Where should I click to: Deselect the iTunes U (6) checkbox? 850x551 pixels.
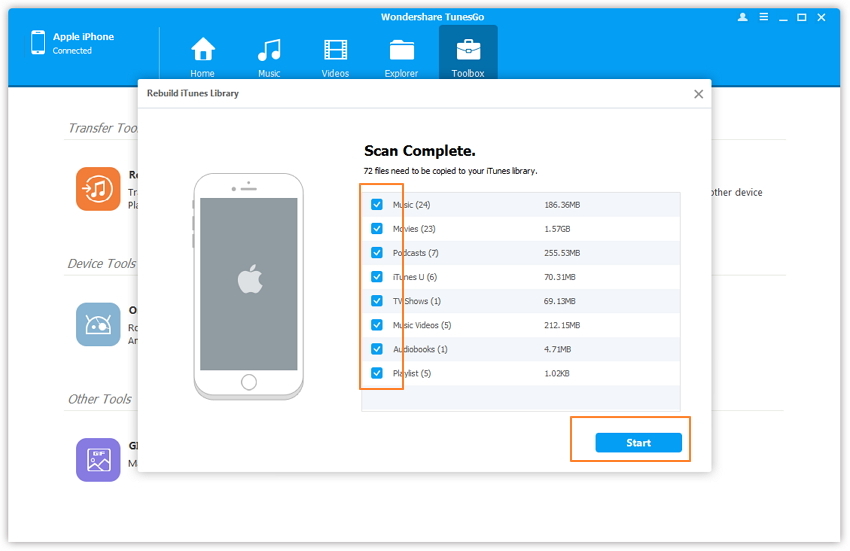(x=377, y=277)
